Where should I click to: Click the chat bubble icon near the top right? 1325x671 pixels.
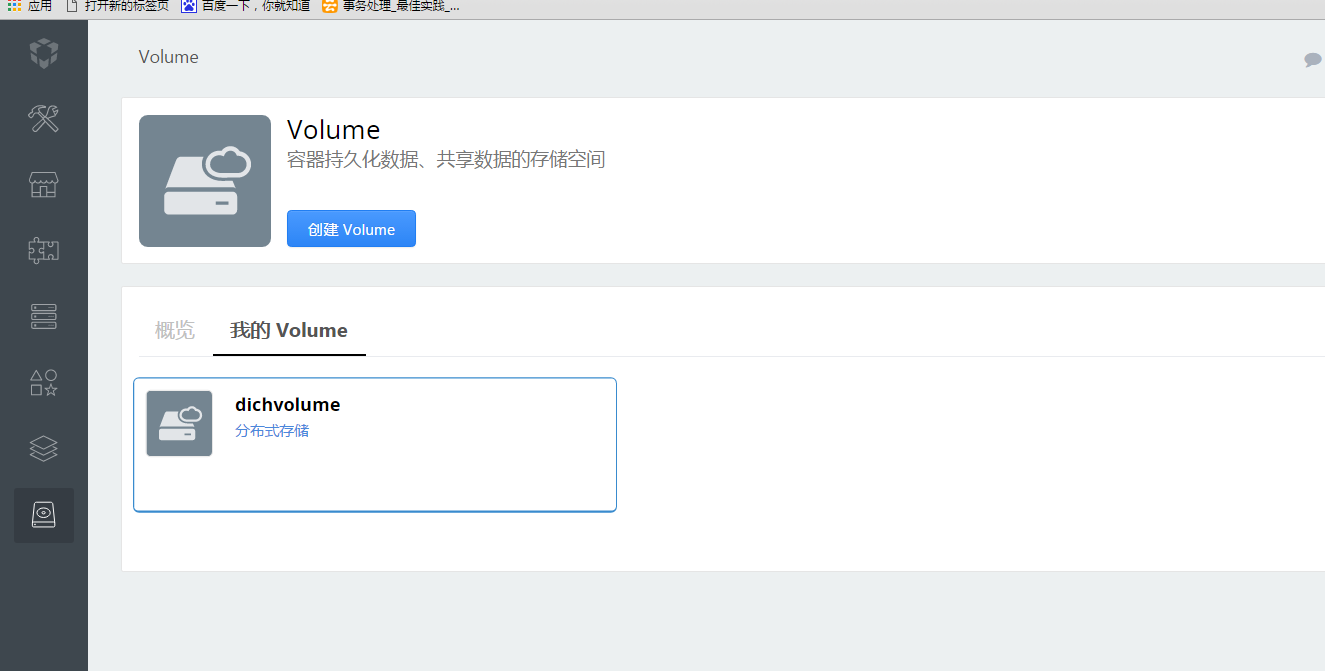click(x=1312, y=60)
